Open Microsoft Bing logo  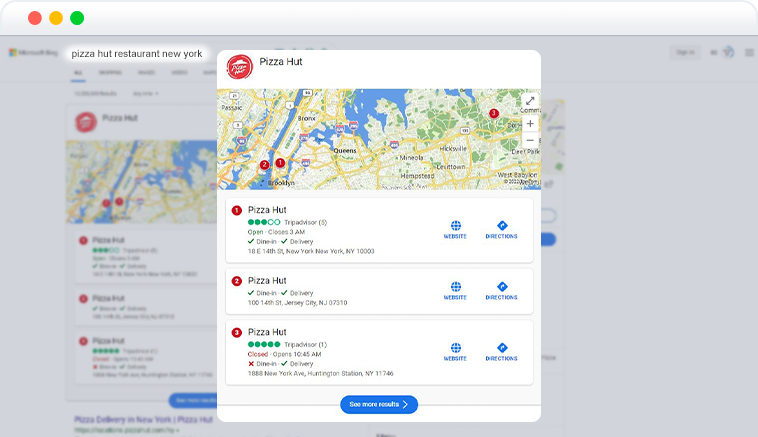[33, 52]
